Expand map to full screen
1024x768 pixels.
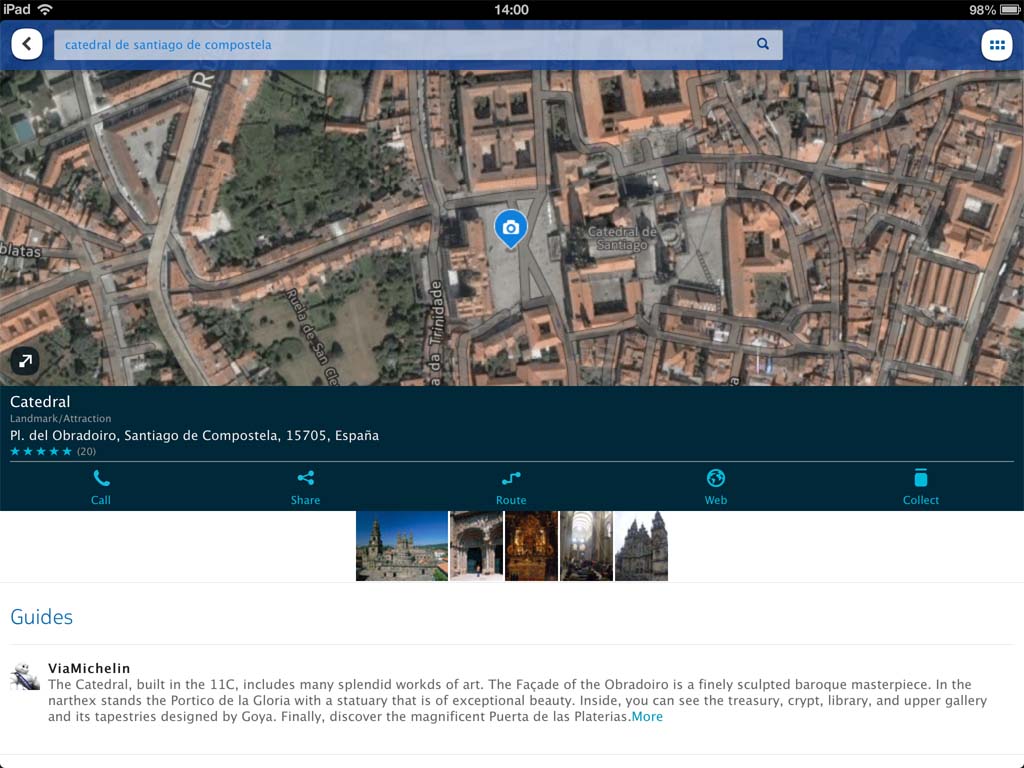click(x=25, y=360)
